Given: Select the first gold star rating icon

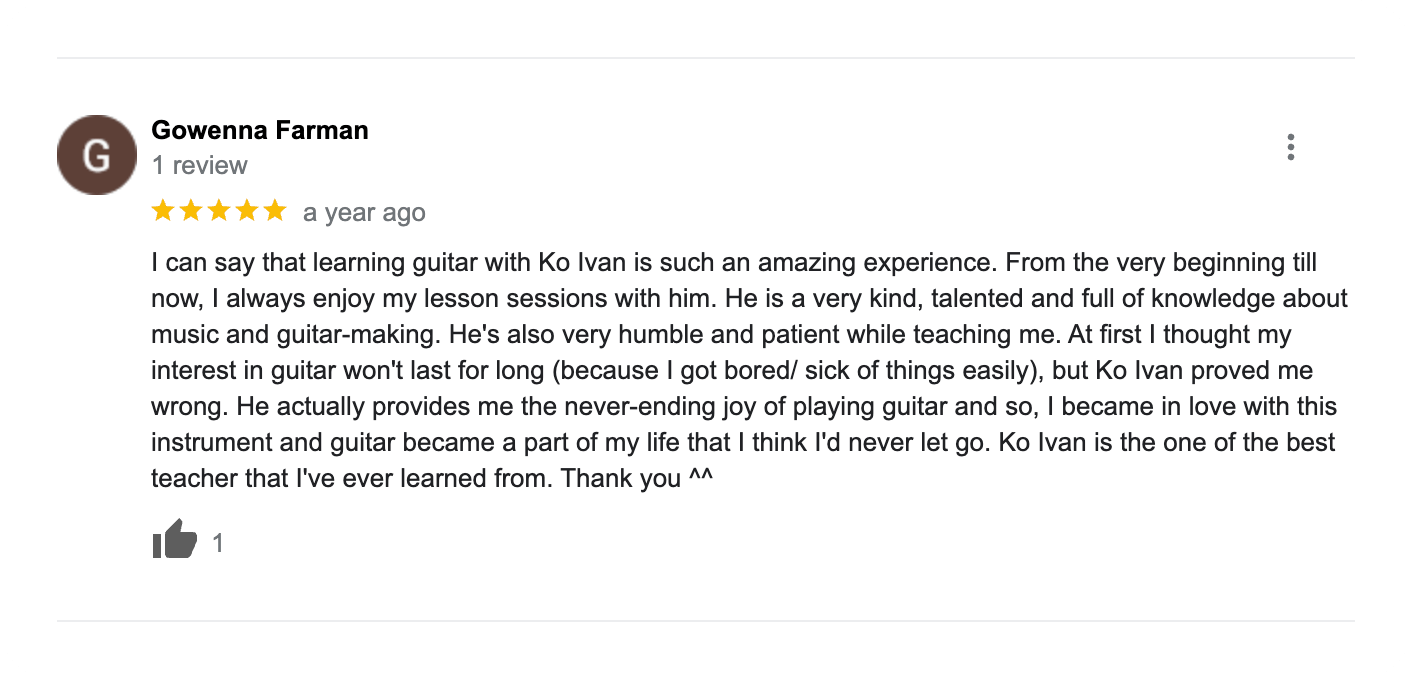Looking at the screenshot, I should [x=162, y=211].
